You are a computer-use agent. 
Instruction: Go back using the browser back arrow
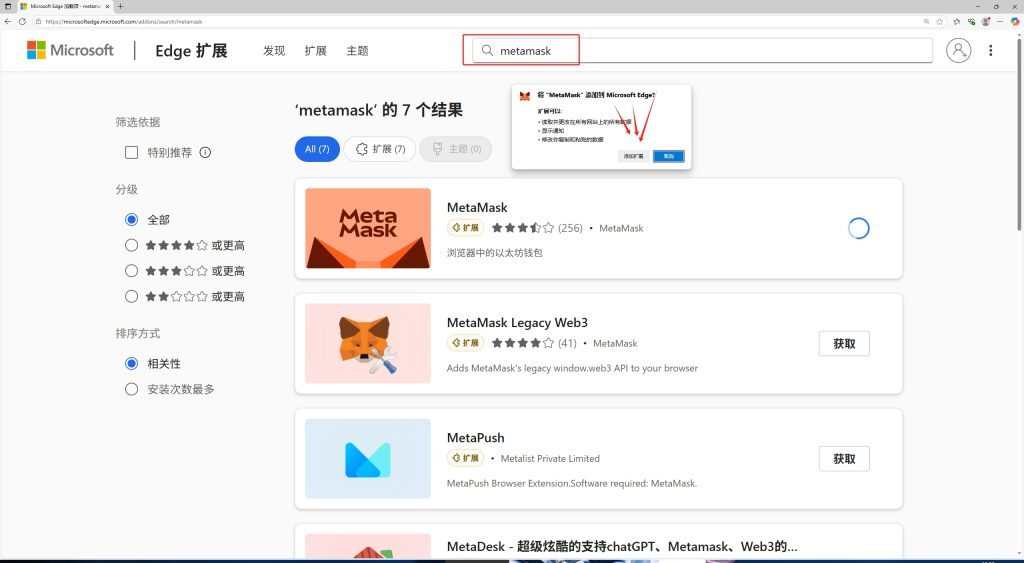point(8,22)
